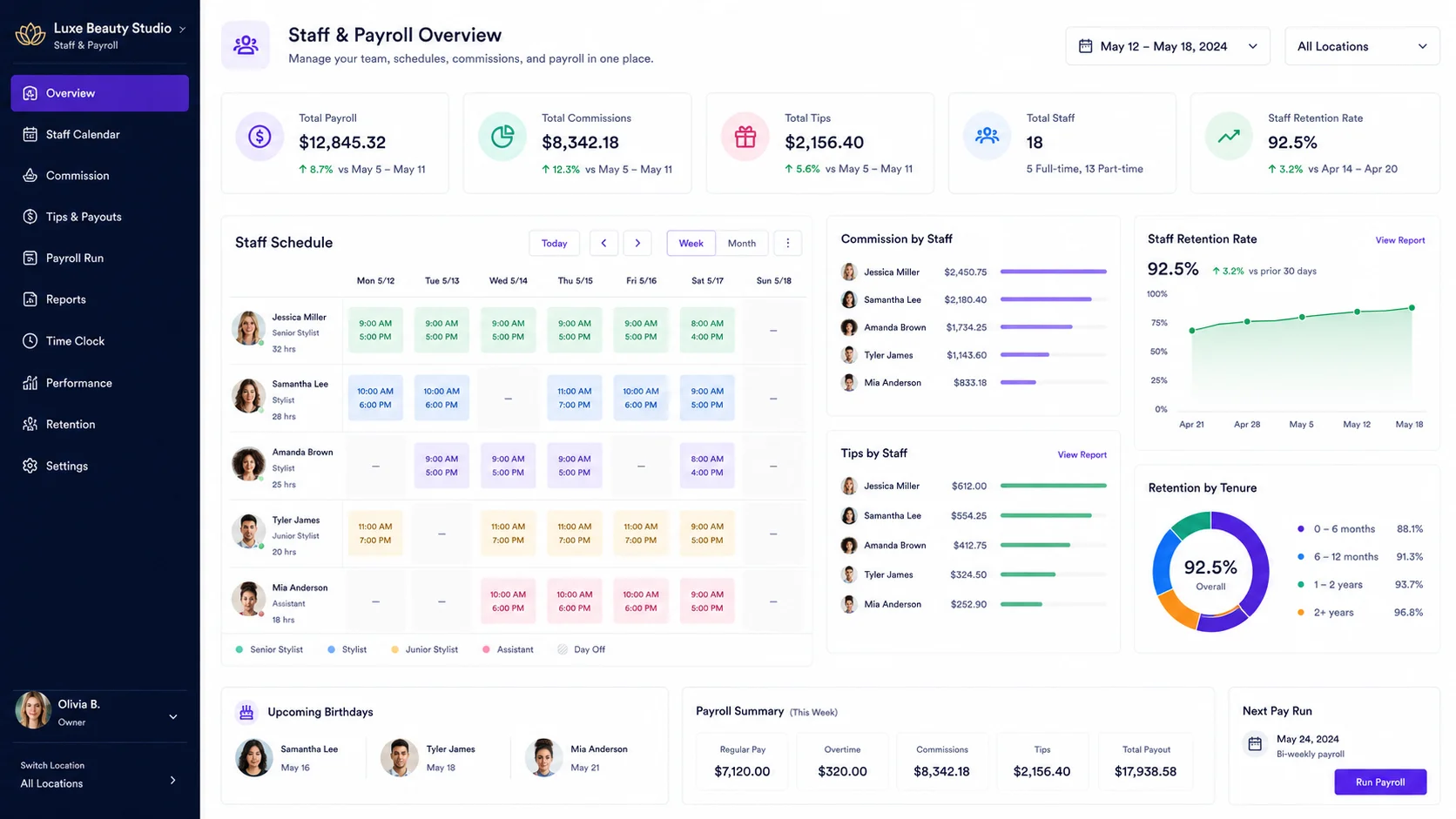Viewport: 1456px width, 819px height.
Task: Expand the Olivia B. account menu
Action: click(173, 717)
